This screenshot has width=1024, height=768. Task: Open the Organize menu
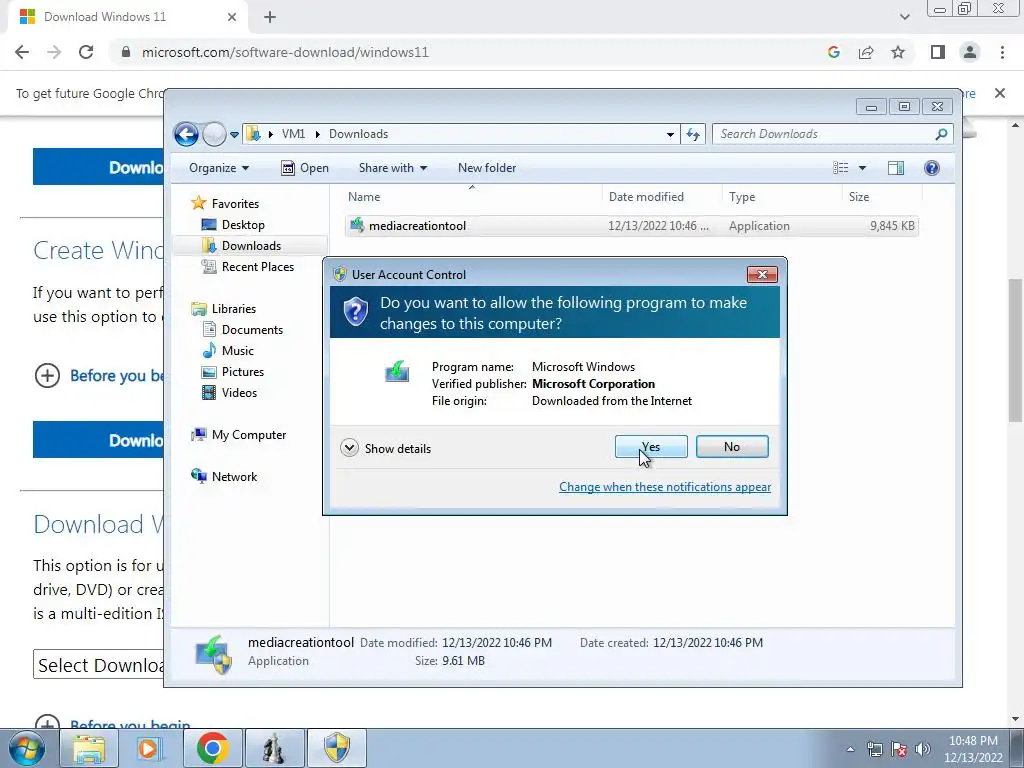tap(219, 168)
